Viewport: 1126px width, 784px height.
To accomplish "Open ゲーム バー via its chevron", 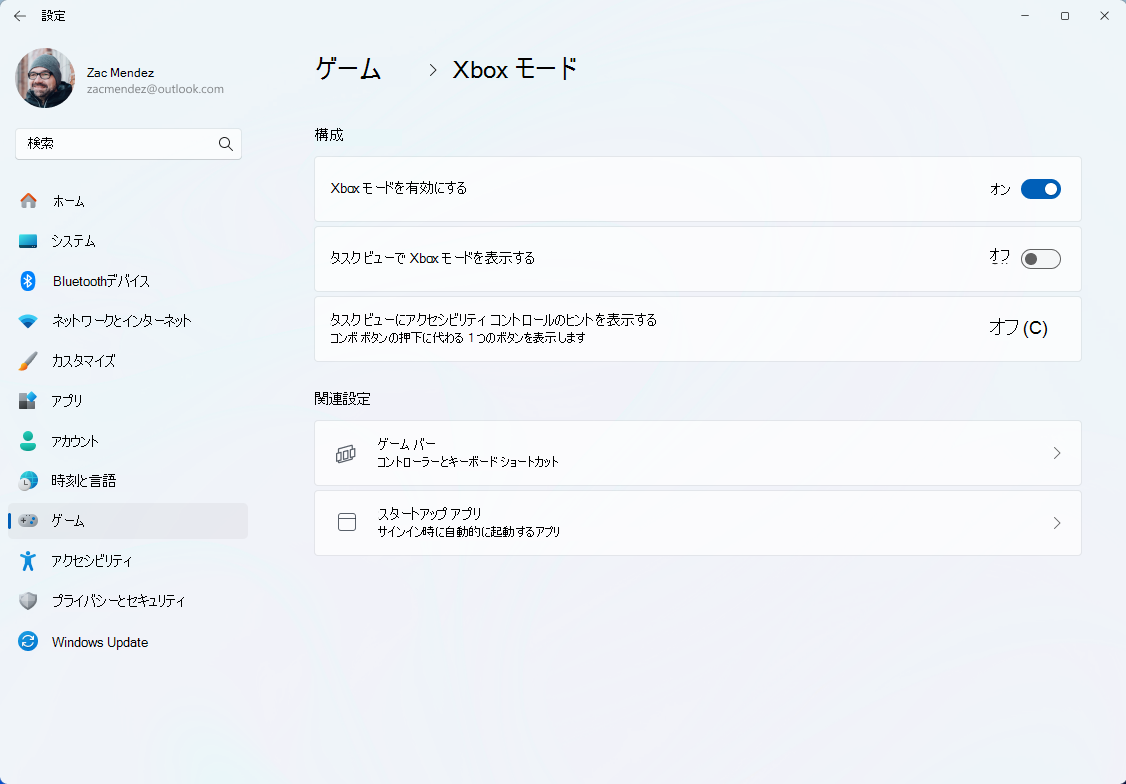I will (1057, 453).
